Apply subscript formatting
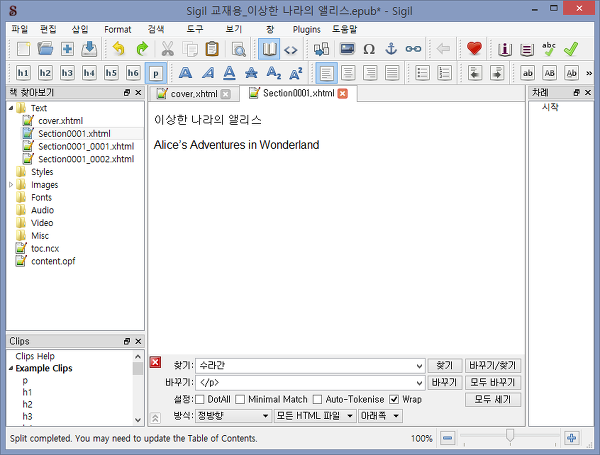 [274, 73]
